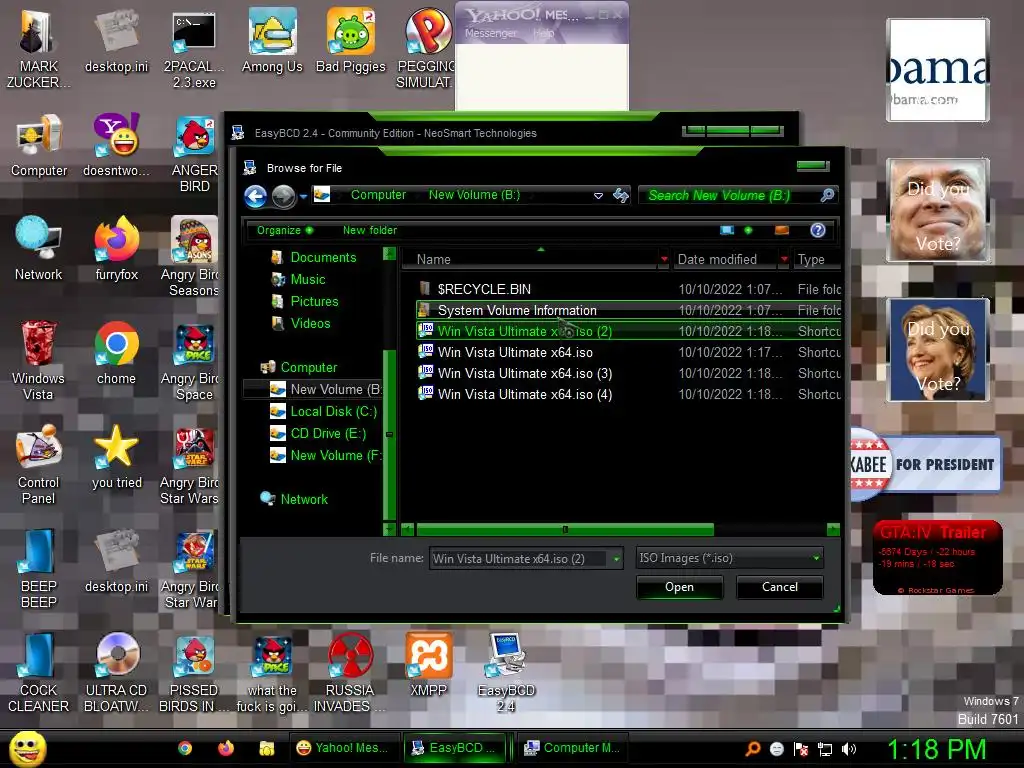The image size is (1024, 768).
Task: Click the refresh icon beside address bar
Action: pyautogui.click(x=621, y=195)
